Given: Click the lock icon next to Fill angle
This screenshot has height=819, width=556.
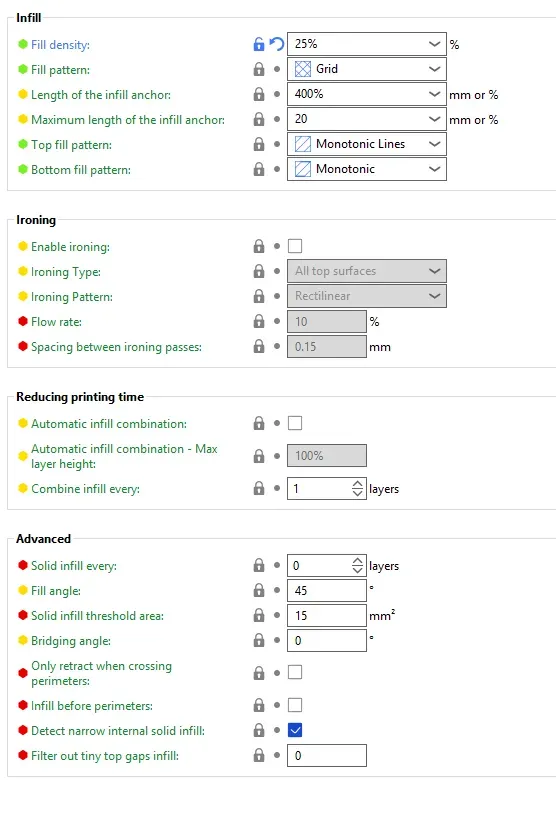Looking at the screenshot, I should coord(259,590).
